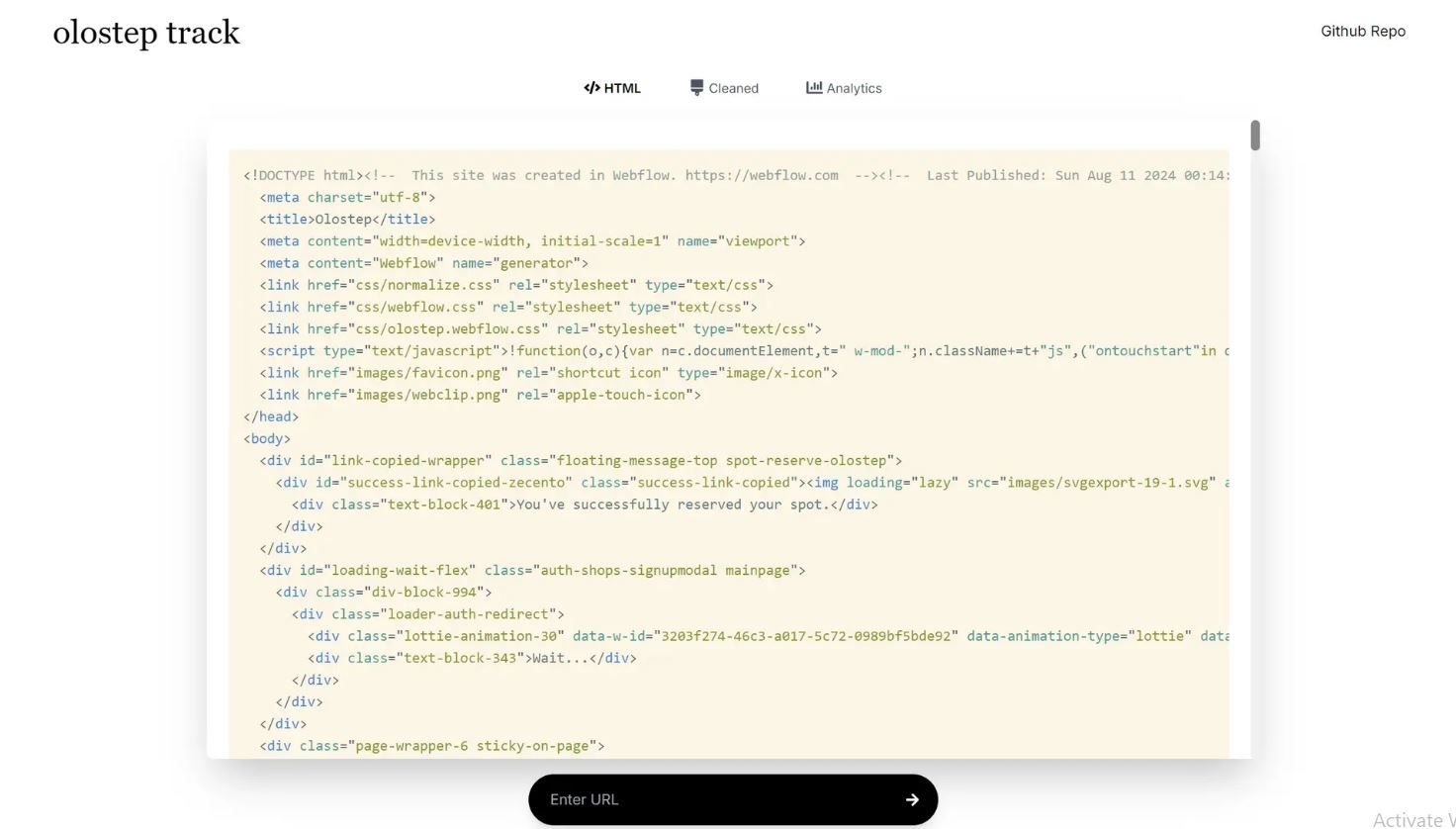The image size is (1456, 829).
Task: Go to olostep track home logo
Action: pyautogui.click(x=146, y=33)
